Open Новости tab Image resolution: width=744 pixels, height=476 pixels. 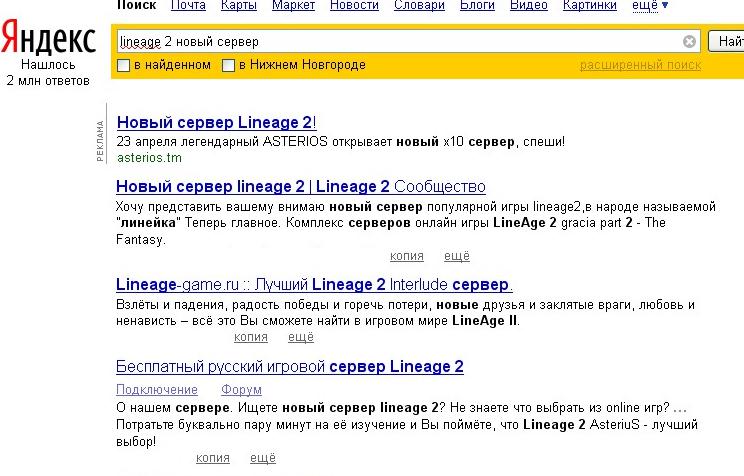tap(354, 5)
